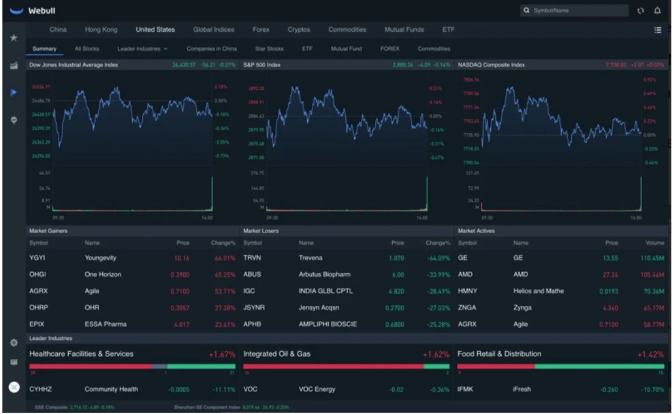672x414 pixels.
Task: Click the NASDAQ Composite price chart
Action: (561, 120)
